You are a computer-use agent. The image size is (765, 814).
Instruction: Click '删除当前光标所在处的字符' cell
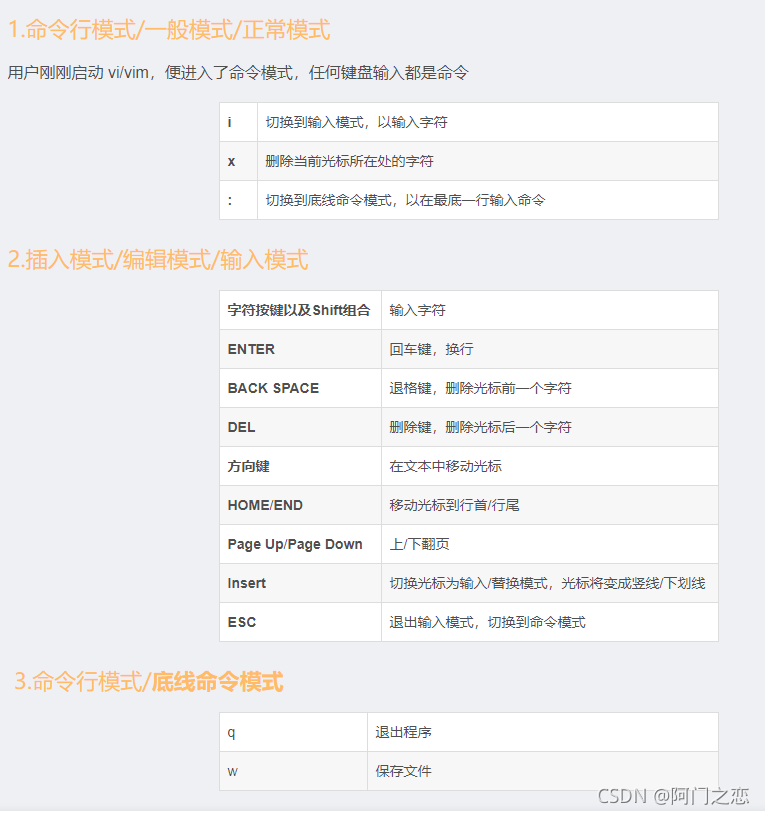[488, 161]
